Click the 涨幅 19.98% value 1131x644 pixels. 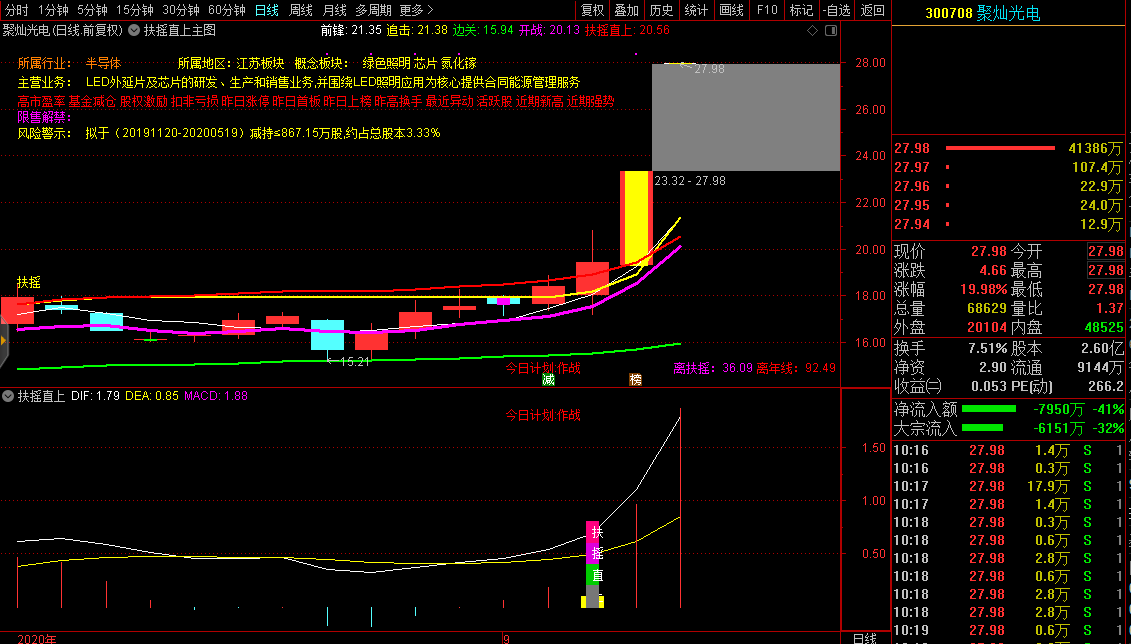point(983,289)
